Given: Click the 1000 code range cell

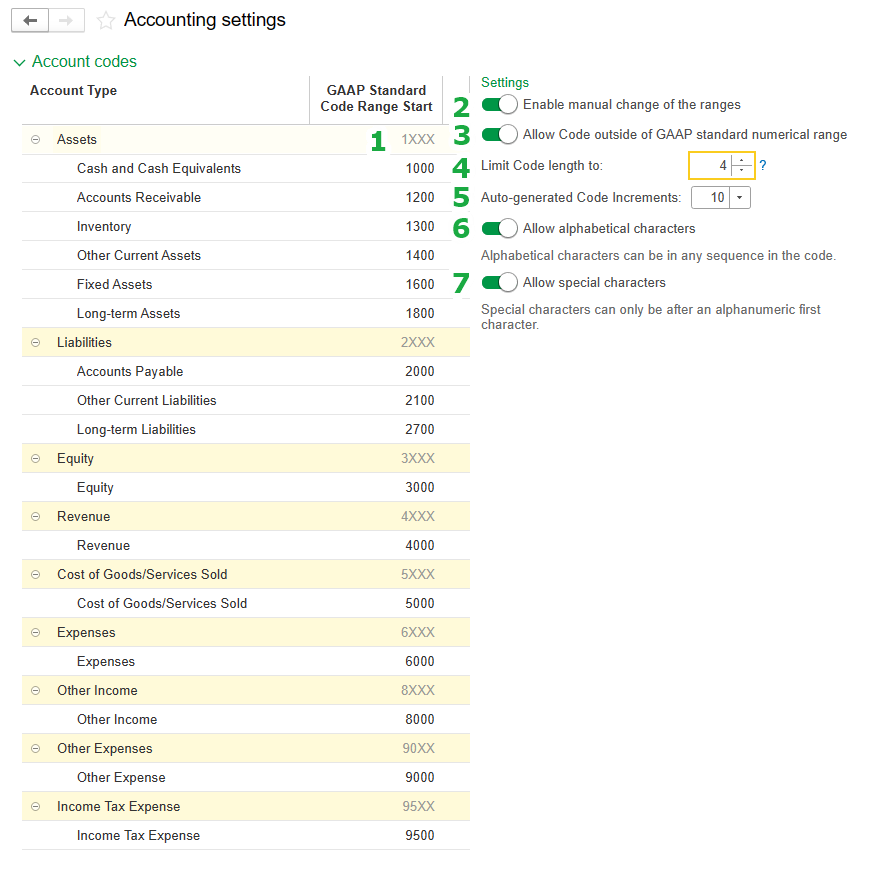Looking at the screenshot, I should [x=420, y=168].
